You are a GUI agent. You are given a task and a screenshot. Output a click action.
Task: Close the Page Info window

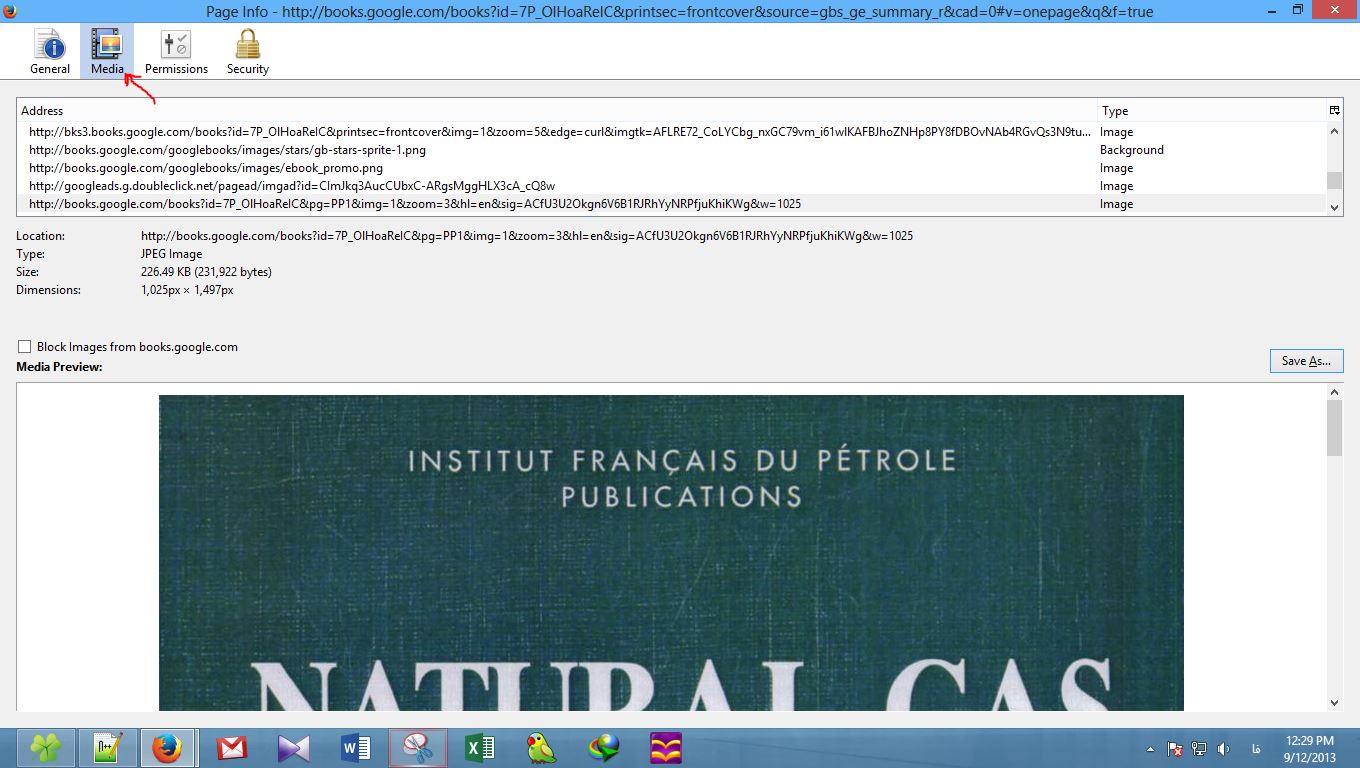(x=1335, y=10)
